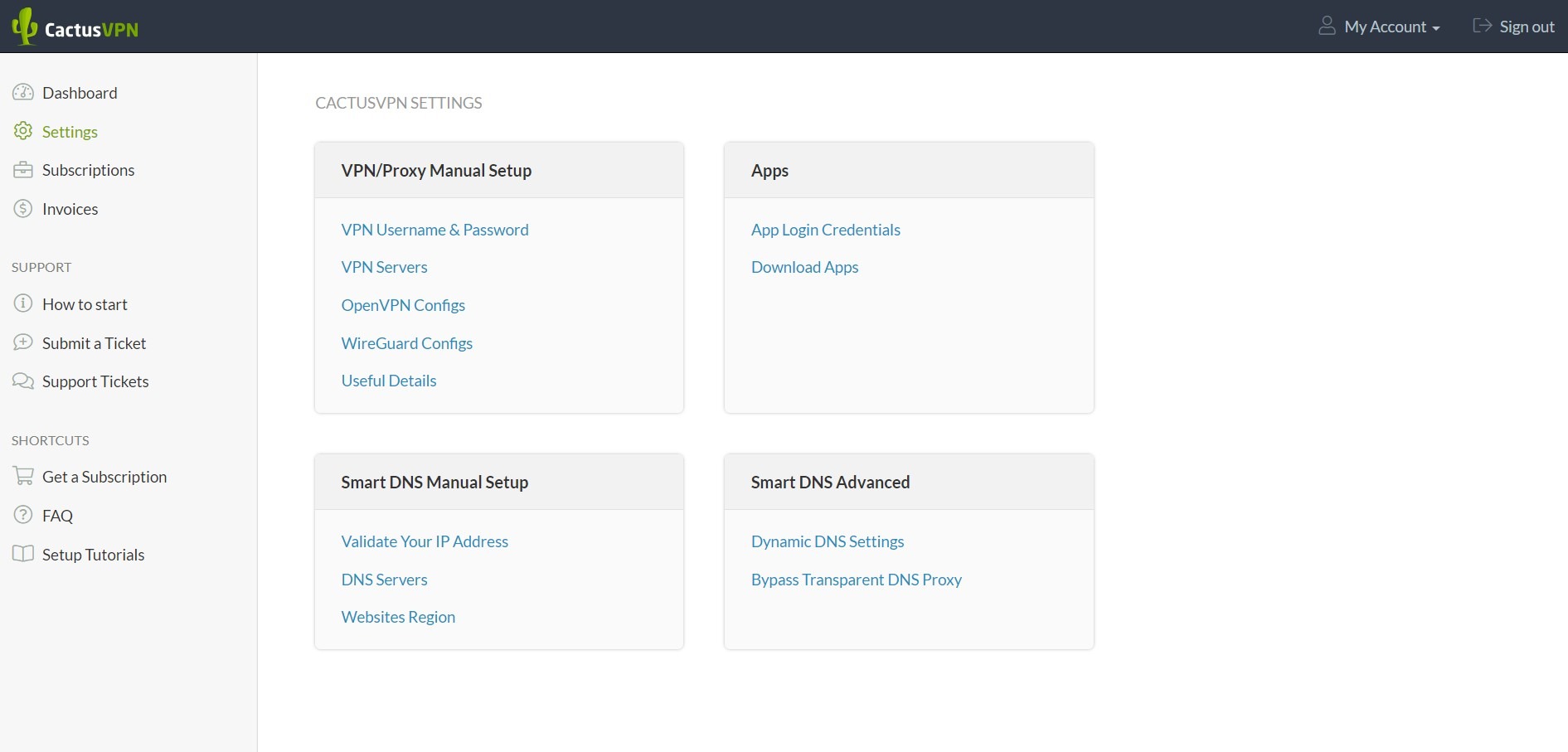Open WireGuard Configs

tap(406, 342)
